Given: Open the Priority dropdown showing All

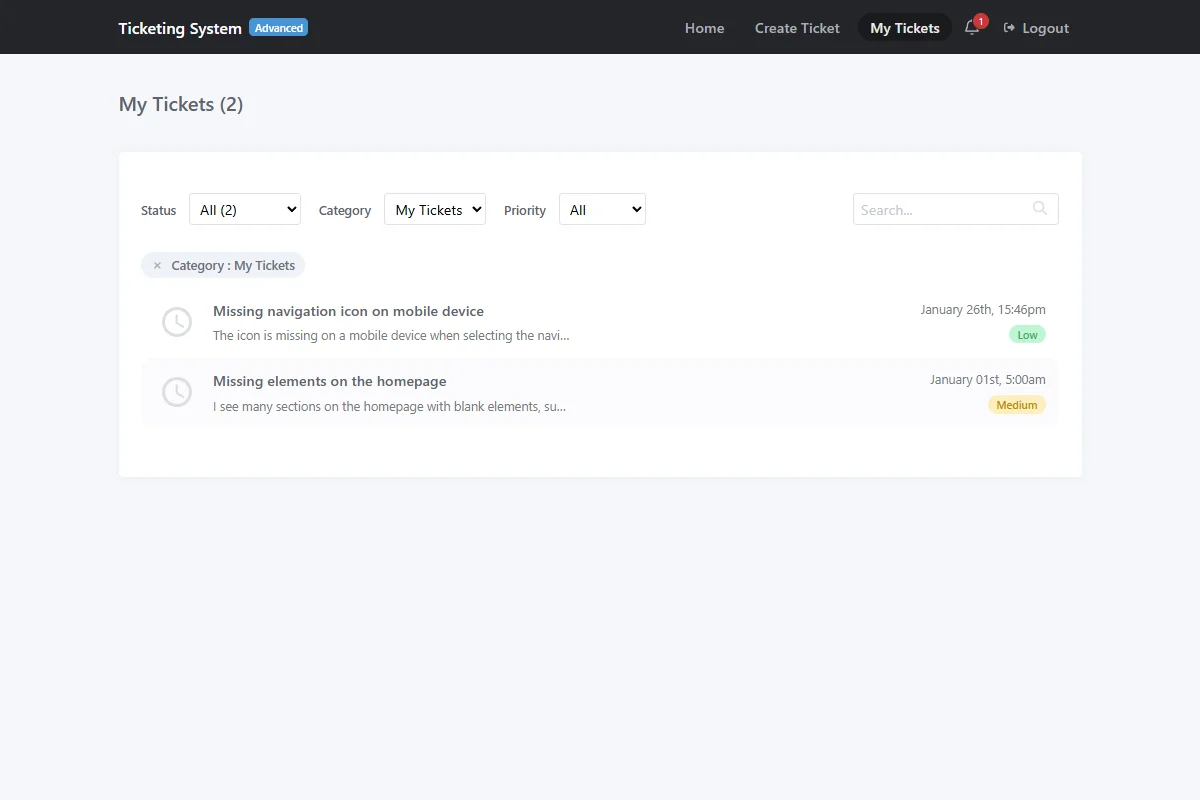Looking at the screenshot, I should pyautogui.click(x=602, y=209).
